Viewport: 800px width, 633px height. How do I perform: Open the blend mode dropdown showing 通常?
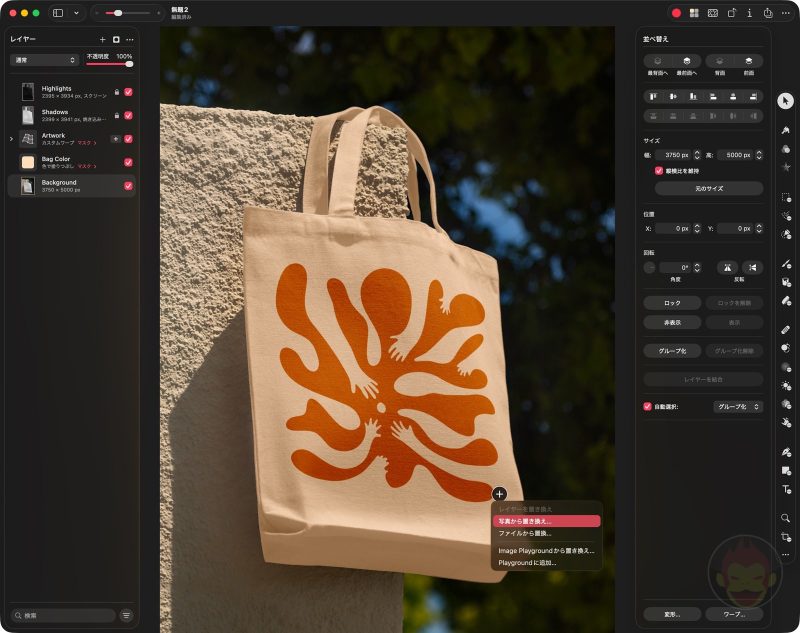tap(46, 60)
